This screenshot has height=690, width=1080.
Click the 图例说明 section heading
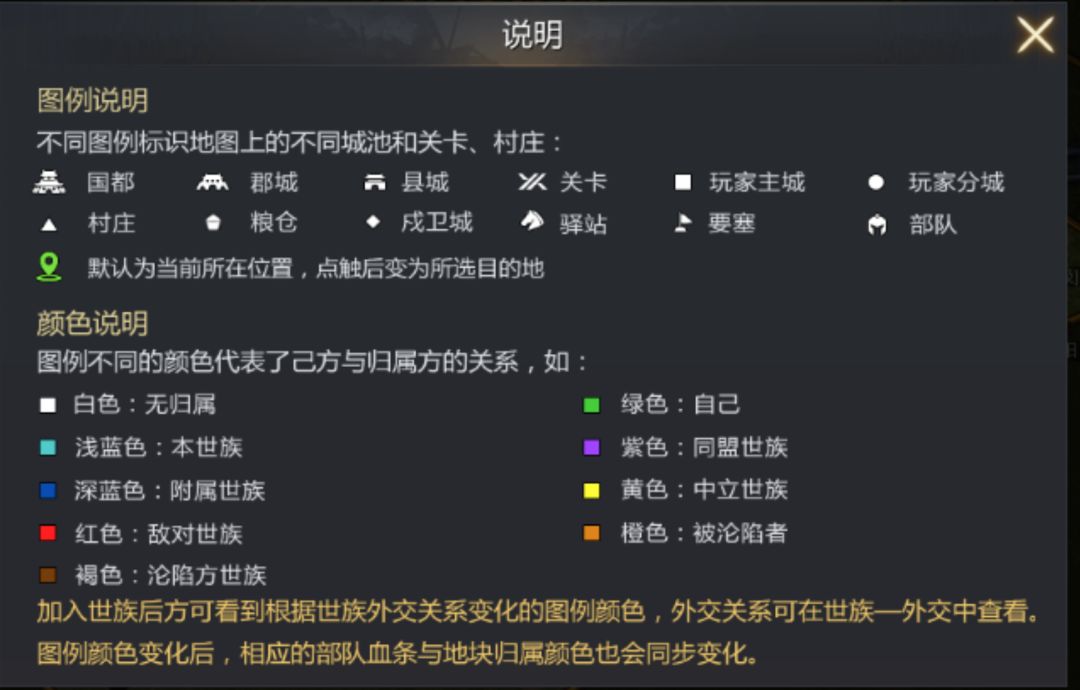(92, 100)
